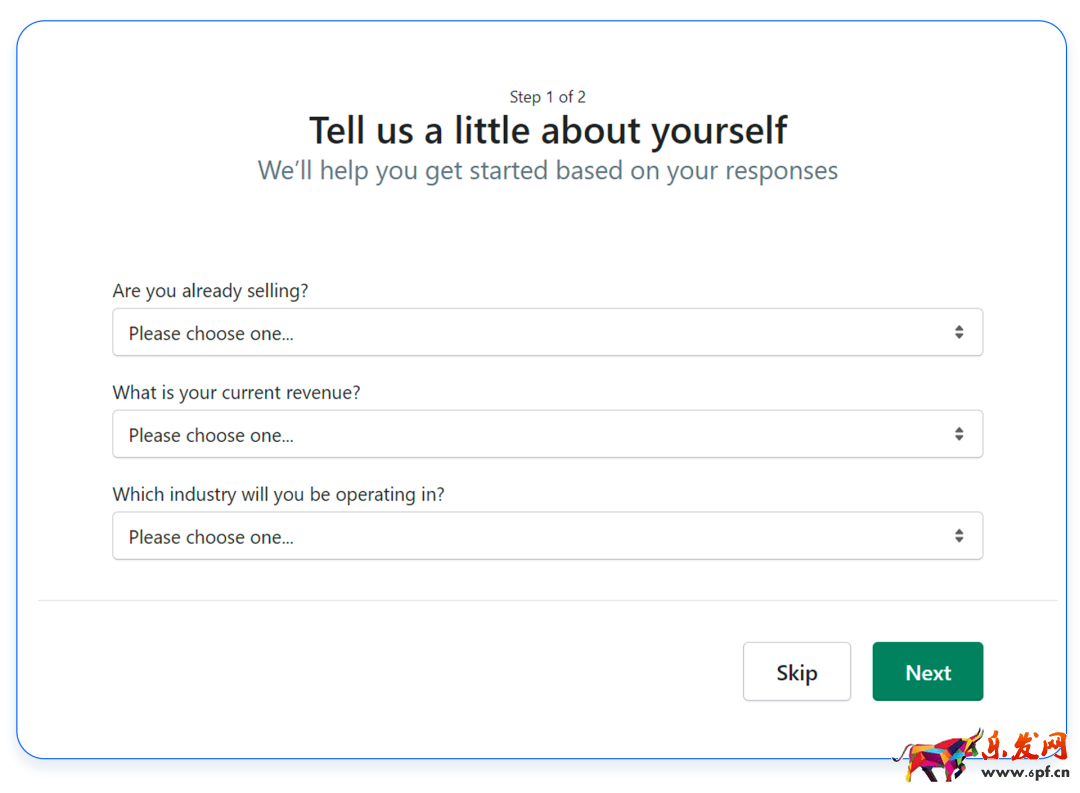Click the "Are you already selling?" label

point(211,291)
